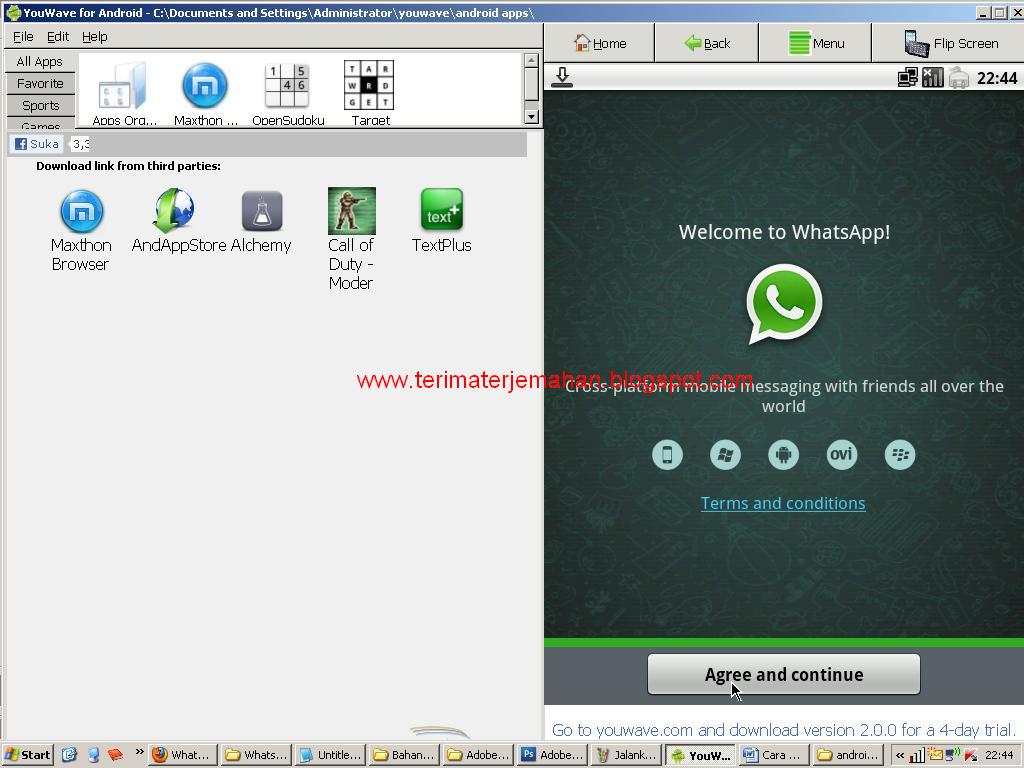
Task: Open the androi... folder taskbar item
Action: pyautogui.click(x=848, y=755)
